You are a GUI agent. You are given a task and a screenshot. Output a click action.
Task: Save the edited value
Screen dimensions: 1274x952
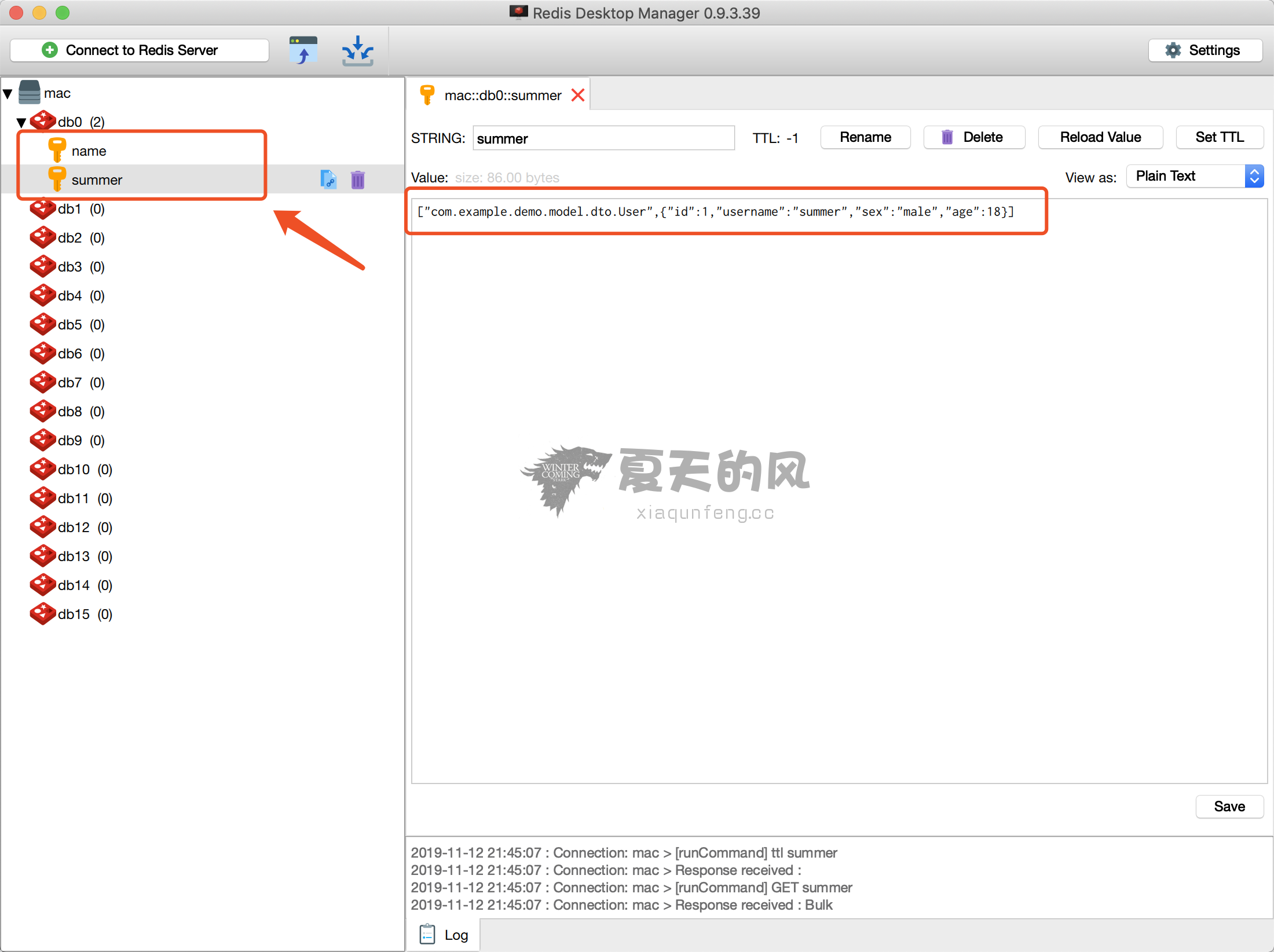[1229, 807]
